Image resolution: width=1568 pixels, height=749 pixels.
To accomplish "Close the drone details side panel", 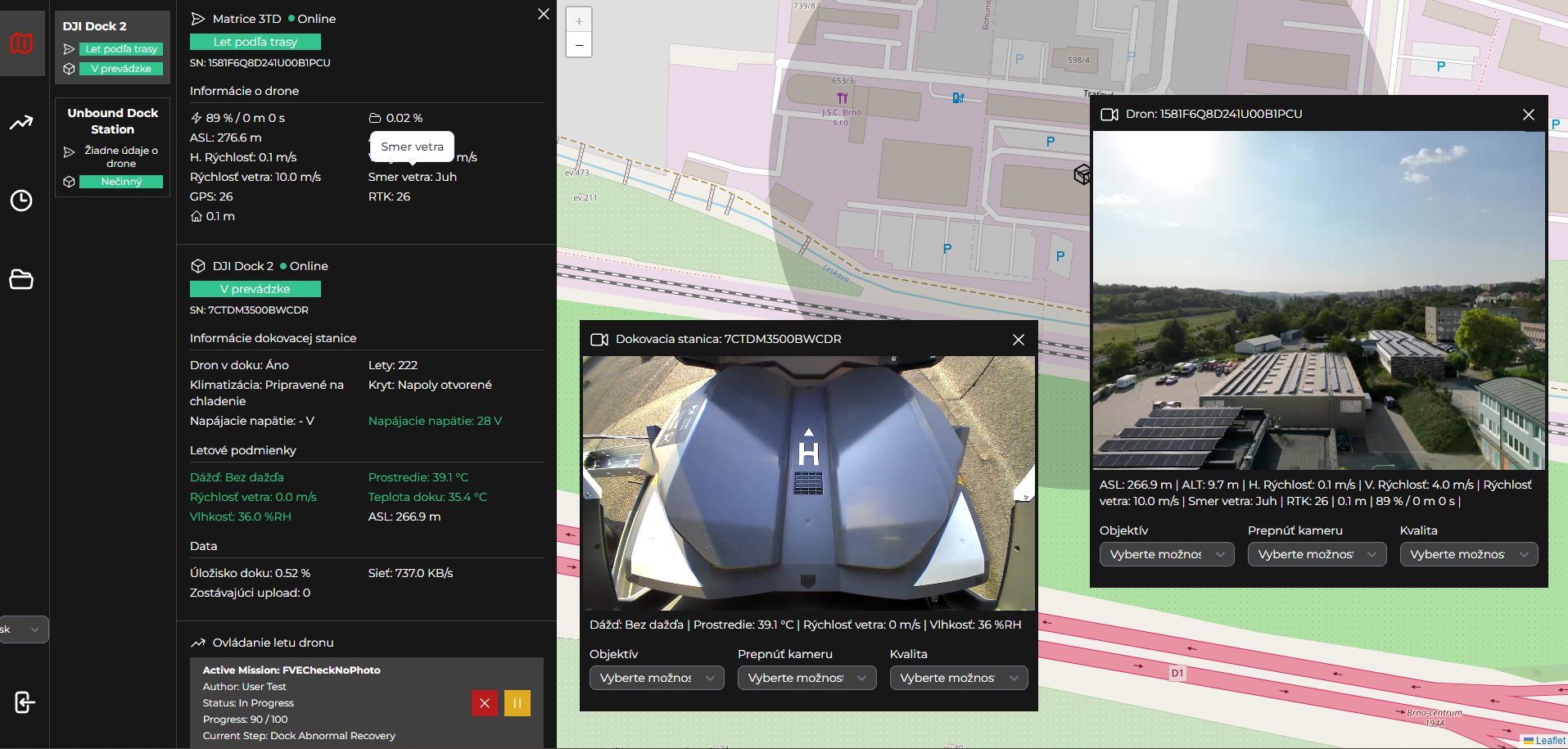I will pyautogui.click(x=544, y=14).
